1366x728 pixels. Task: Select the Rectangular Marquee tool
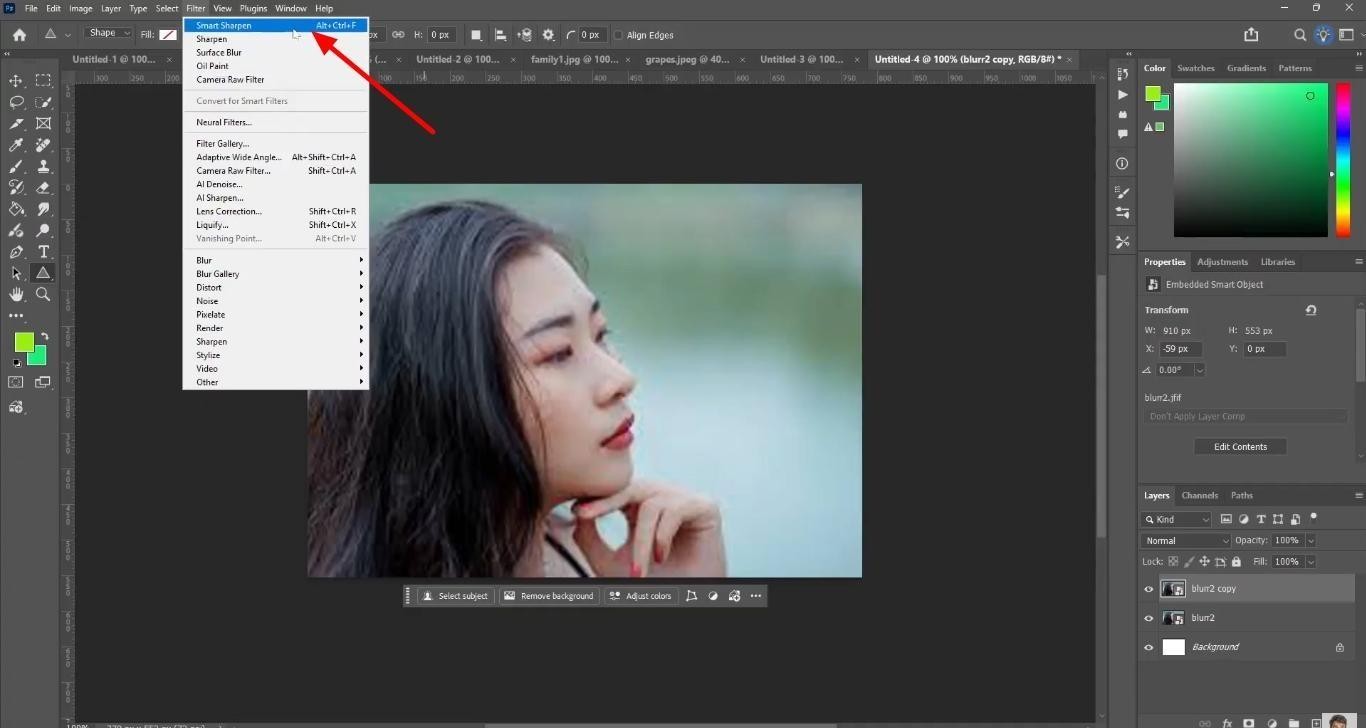43,81
